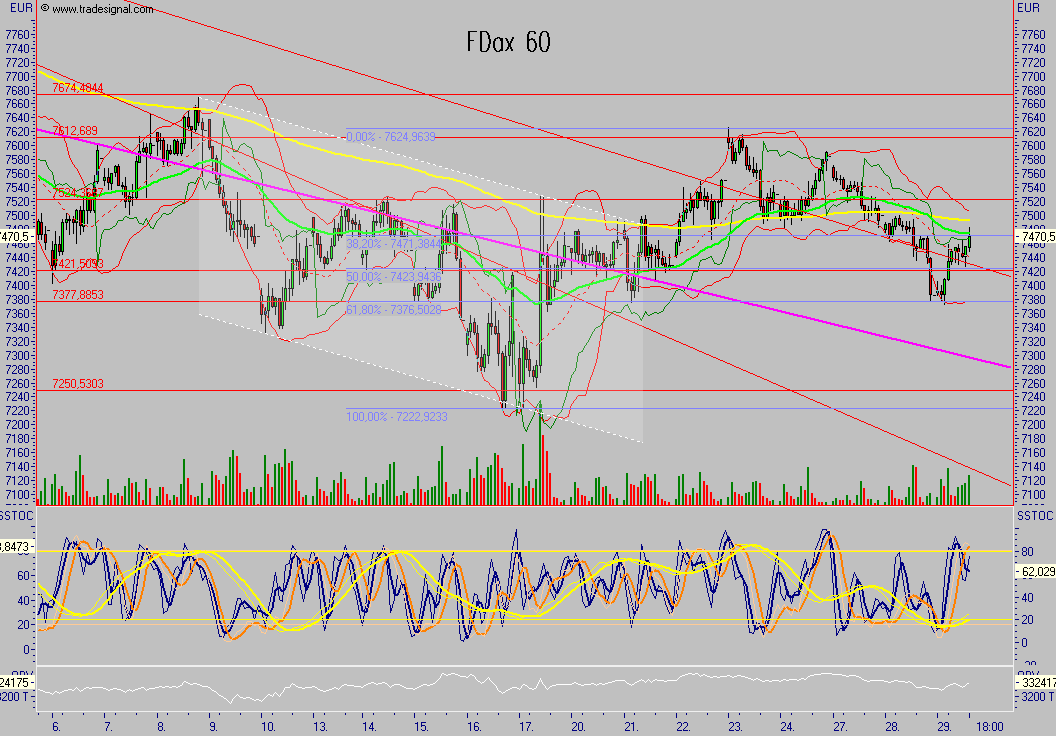Screen dimensions: 1056x736
Task: Click the 62,029 stochastic value tag
Action: click(x=1035, y=571)
